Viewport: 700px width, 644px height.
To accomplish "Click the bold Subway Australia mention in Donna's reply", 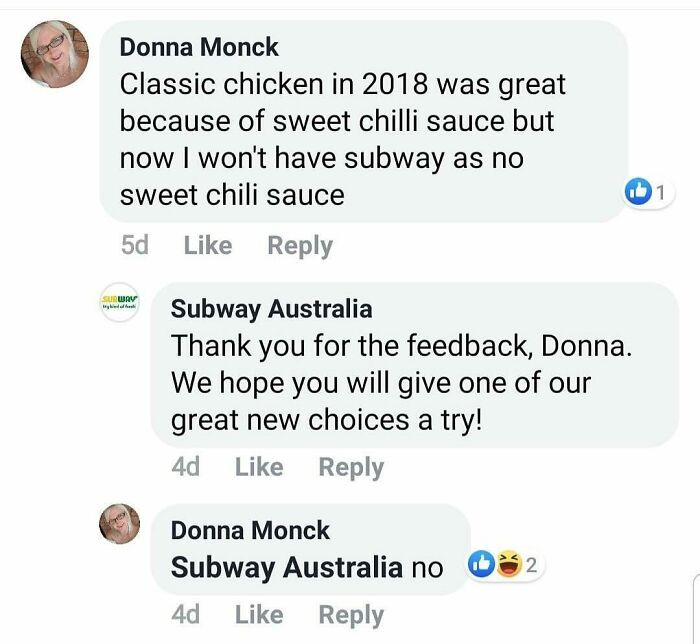I will pos(287,567).
